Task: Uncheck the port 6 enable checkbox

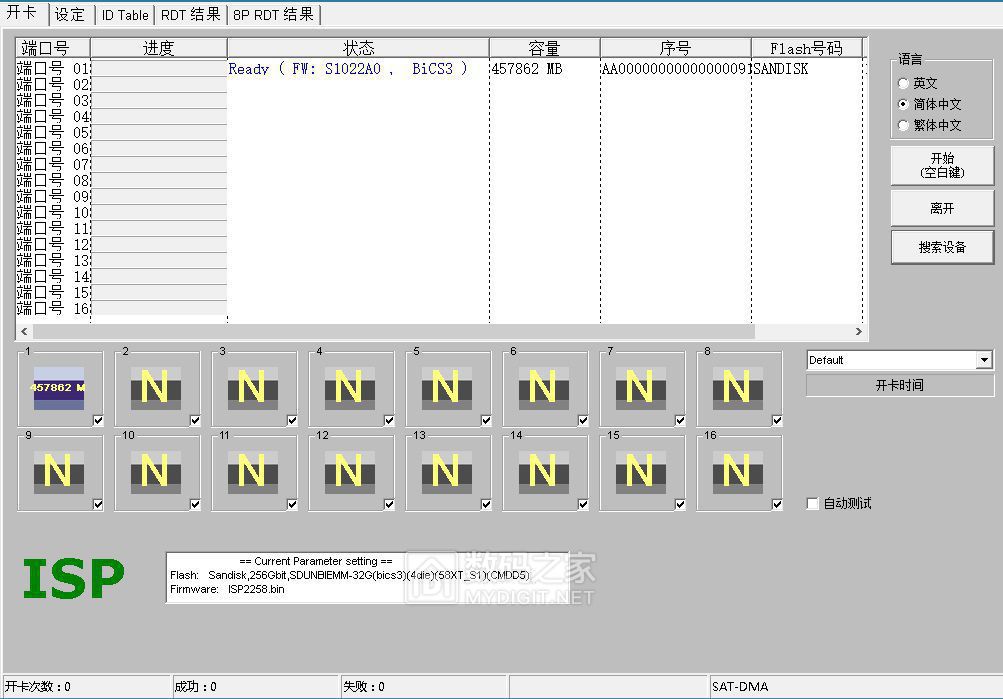Action: (583, 420)
